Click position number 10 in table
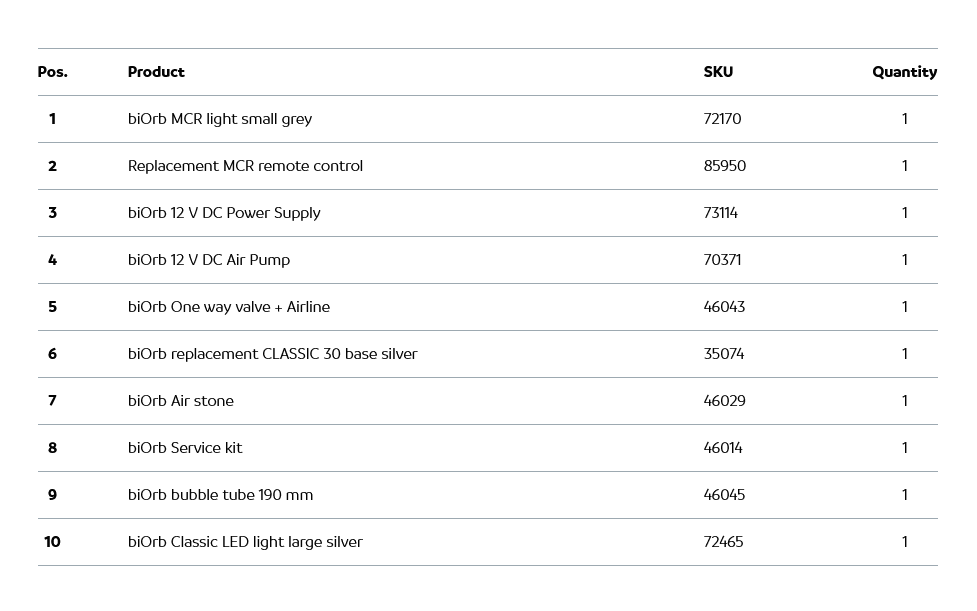This screenshot has width=977, height=611. point(52,542)
